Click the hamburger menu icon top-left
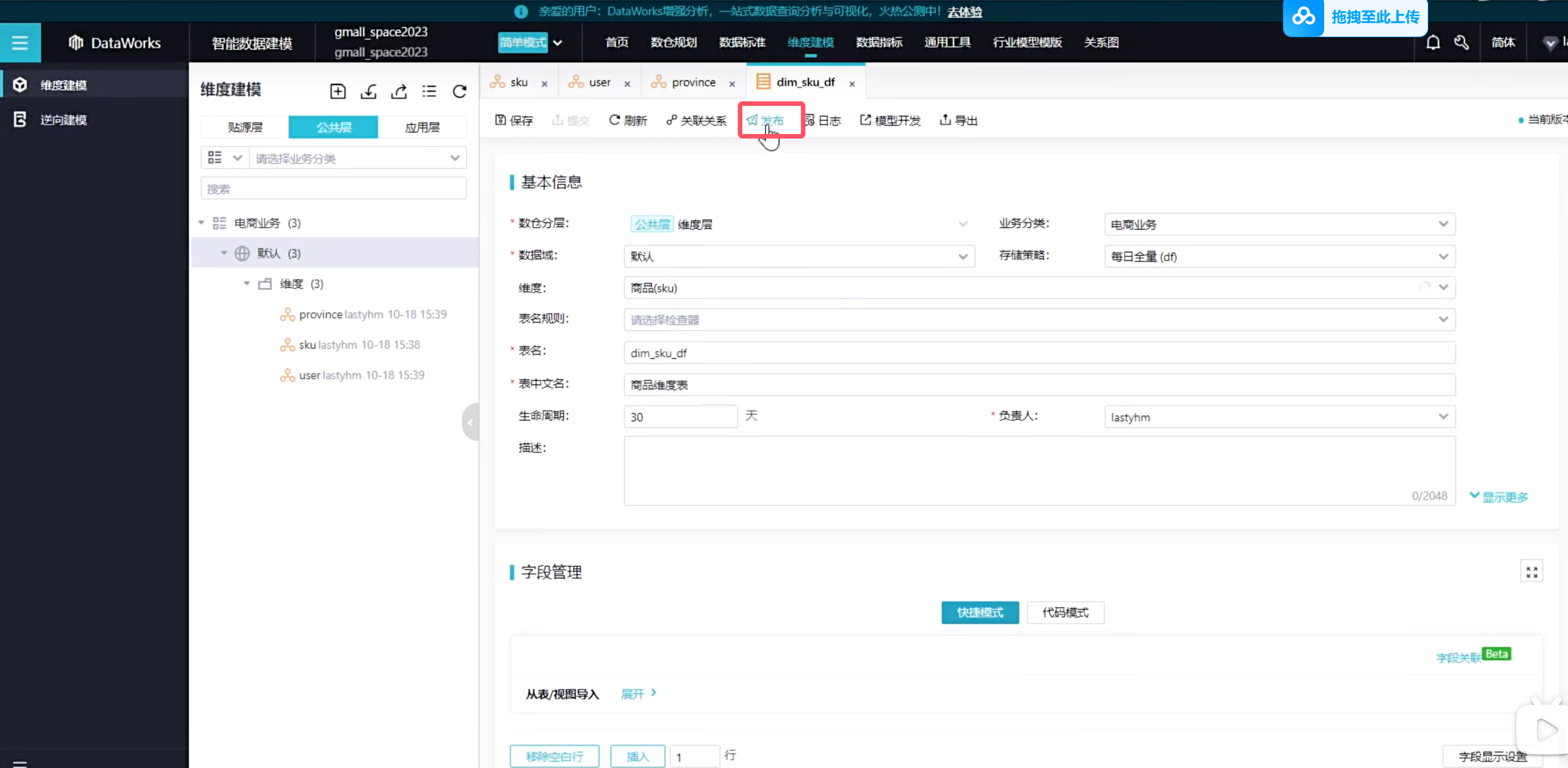Viewport: 1568px width, 768px height. 20,43
